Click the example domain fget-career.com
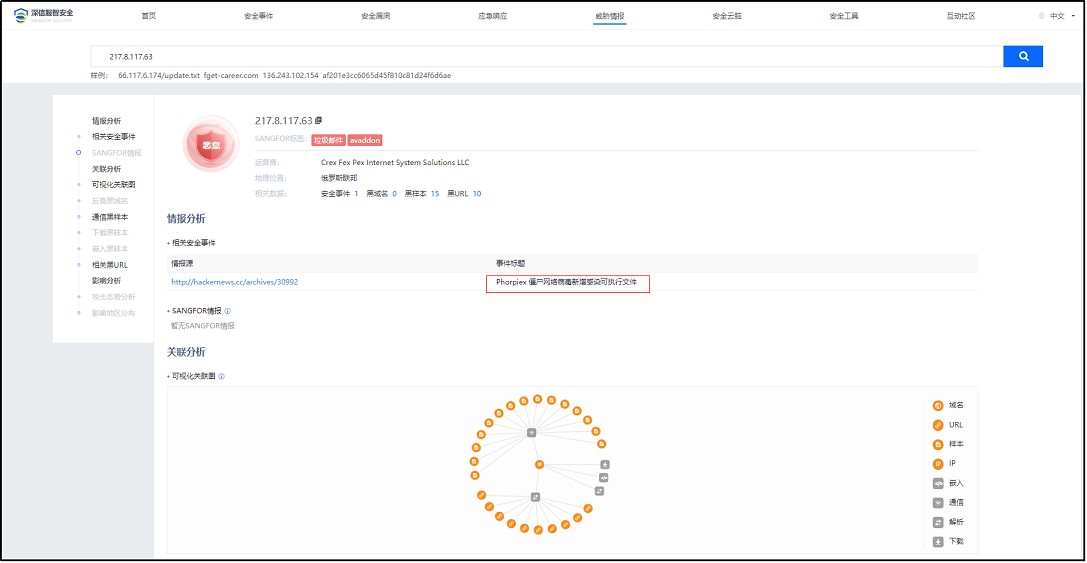 (231, 75)
